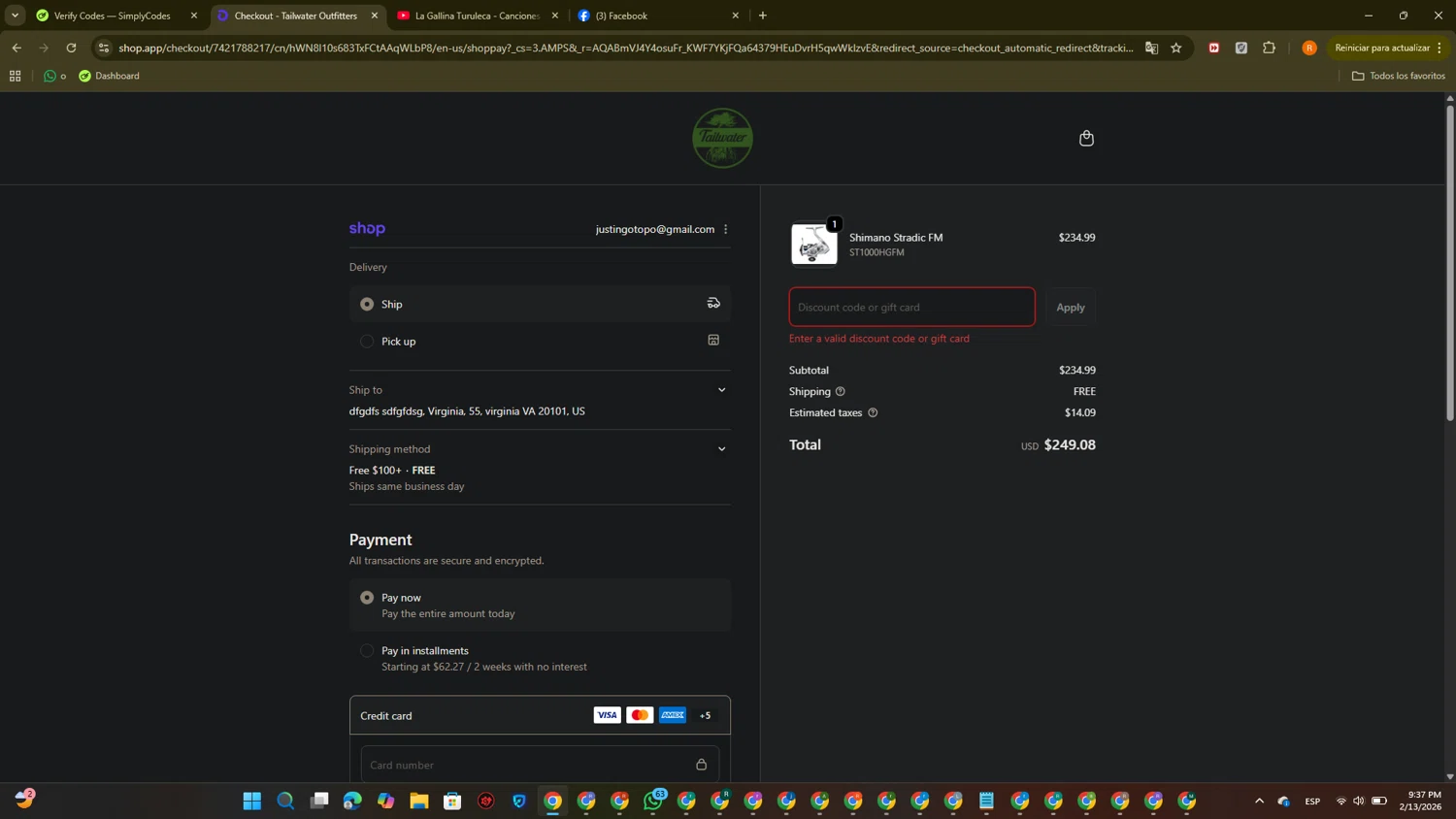Expand the Ship to address section
The height and width of the screenshot is (819, 1456).
[x=721, y=390]
